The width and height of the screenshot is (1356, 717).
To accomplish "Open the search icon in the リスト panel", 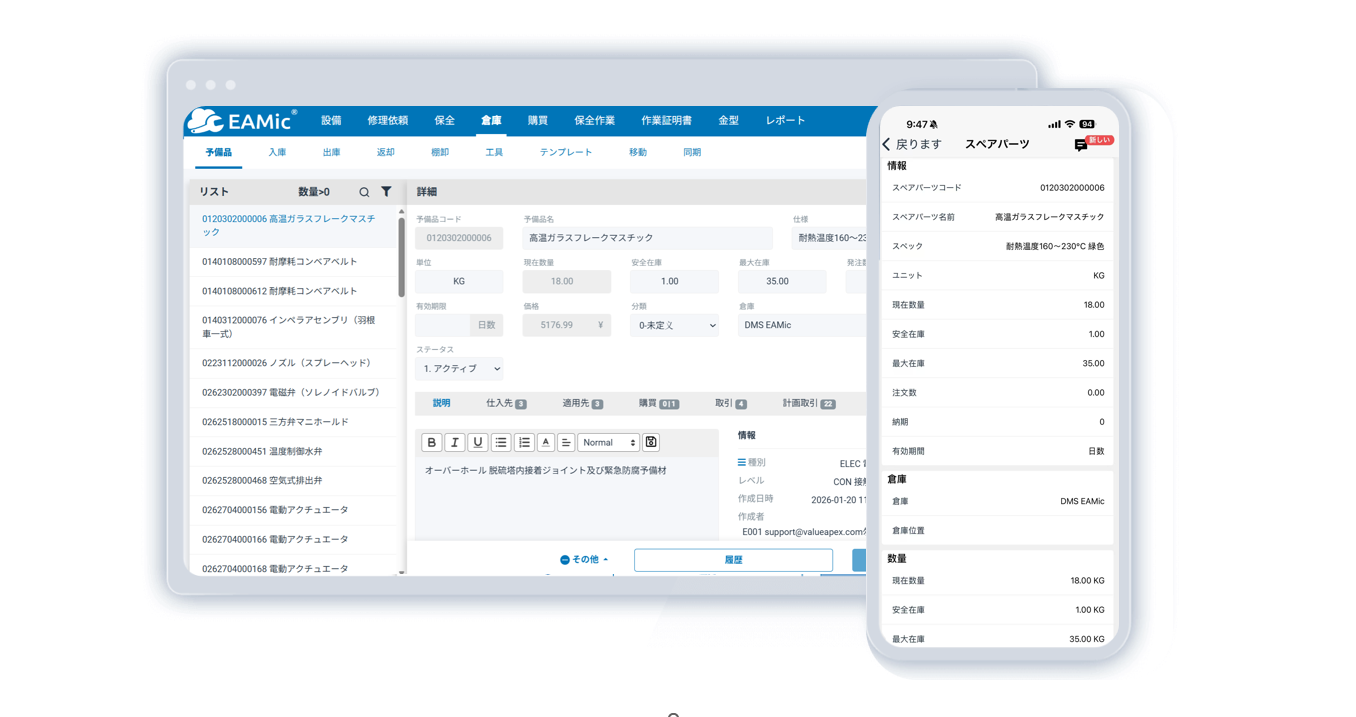I will [x=363, y=190].
